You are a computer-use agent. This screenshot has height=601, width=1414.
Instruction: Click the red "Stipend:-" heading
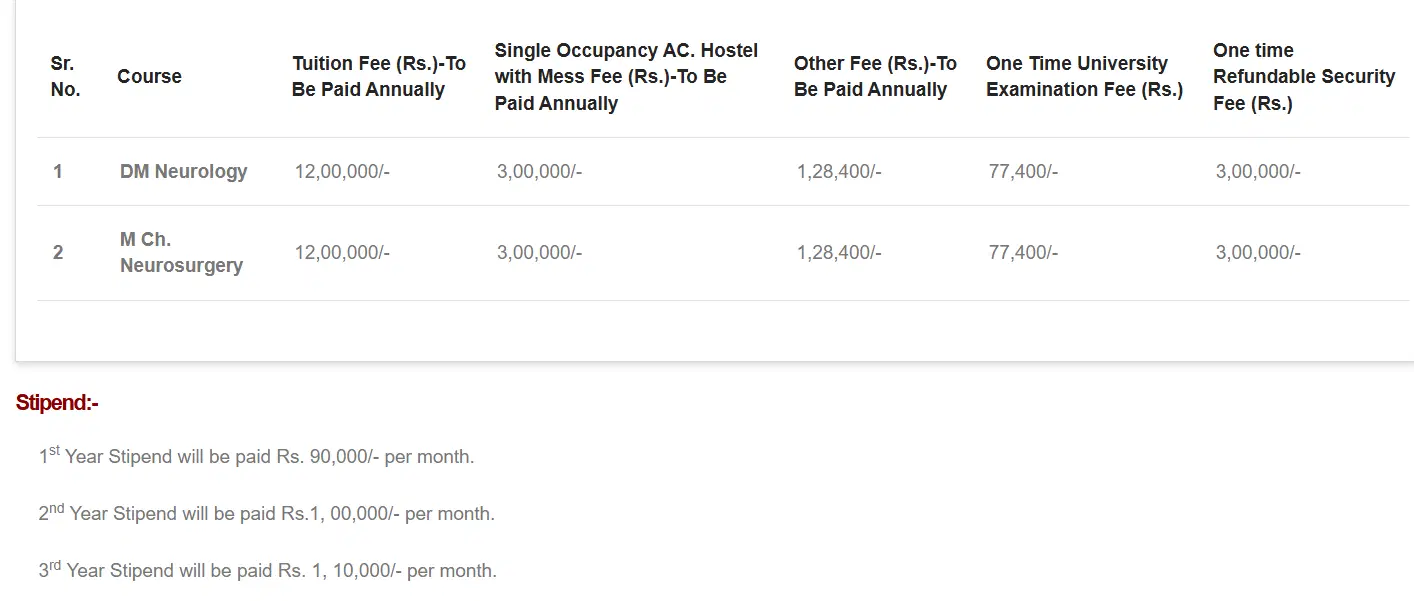57,403
